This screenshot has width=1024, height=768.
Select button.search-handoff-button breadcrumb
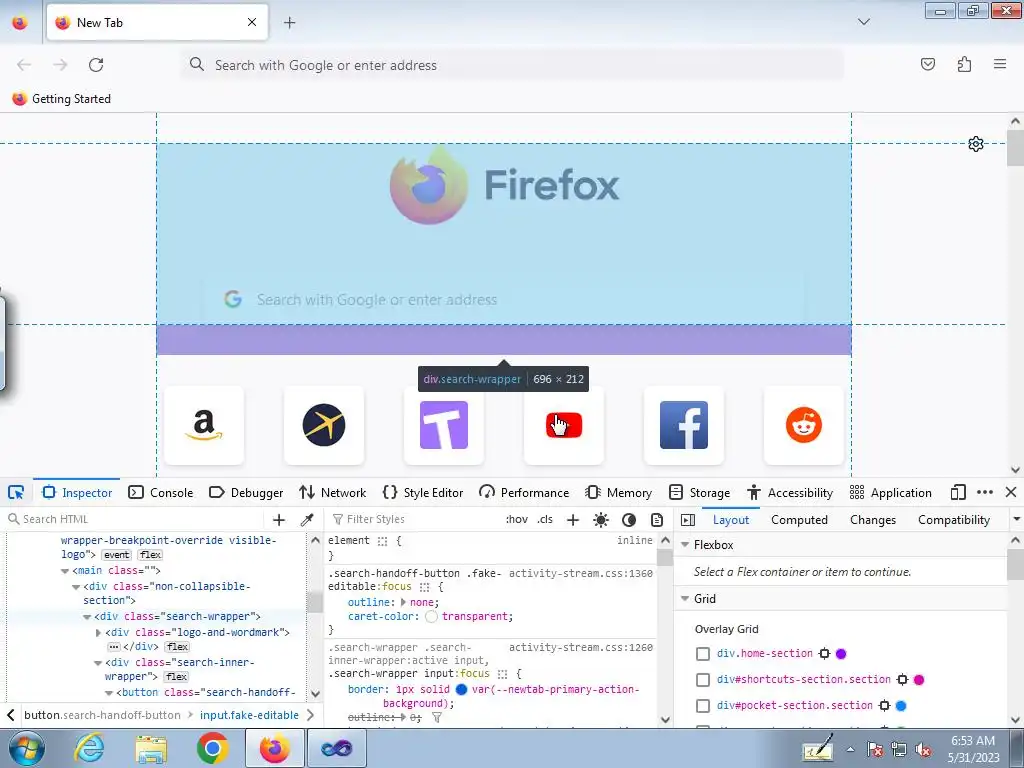click(102, 716)
